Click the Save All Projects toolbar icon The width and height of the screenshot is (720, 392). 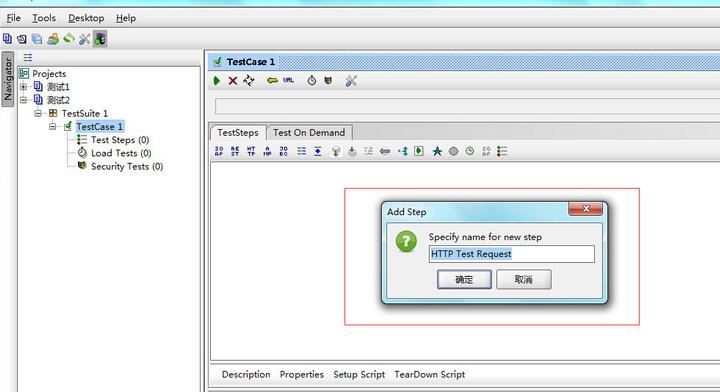(37, 39)
